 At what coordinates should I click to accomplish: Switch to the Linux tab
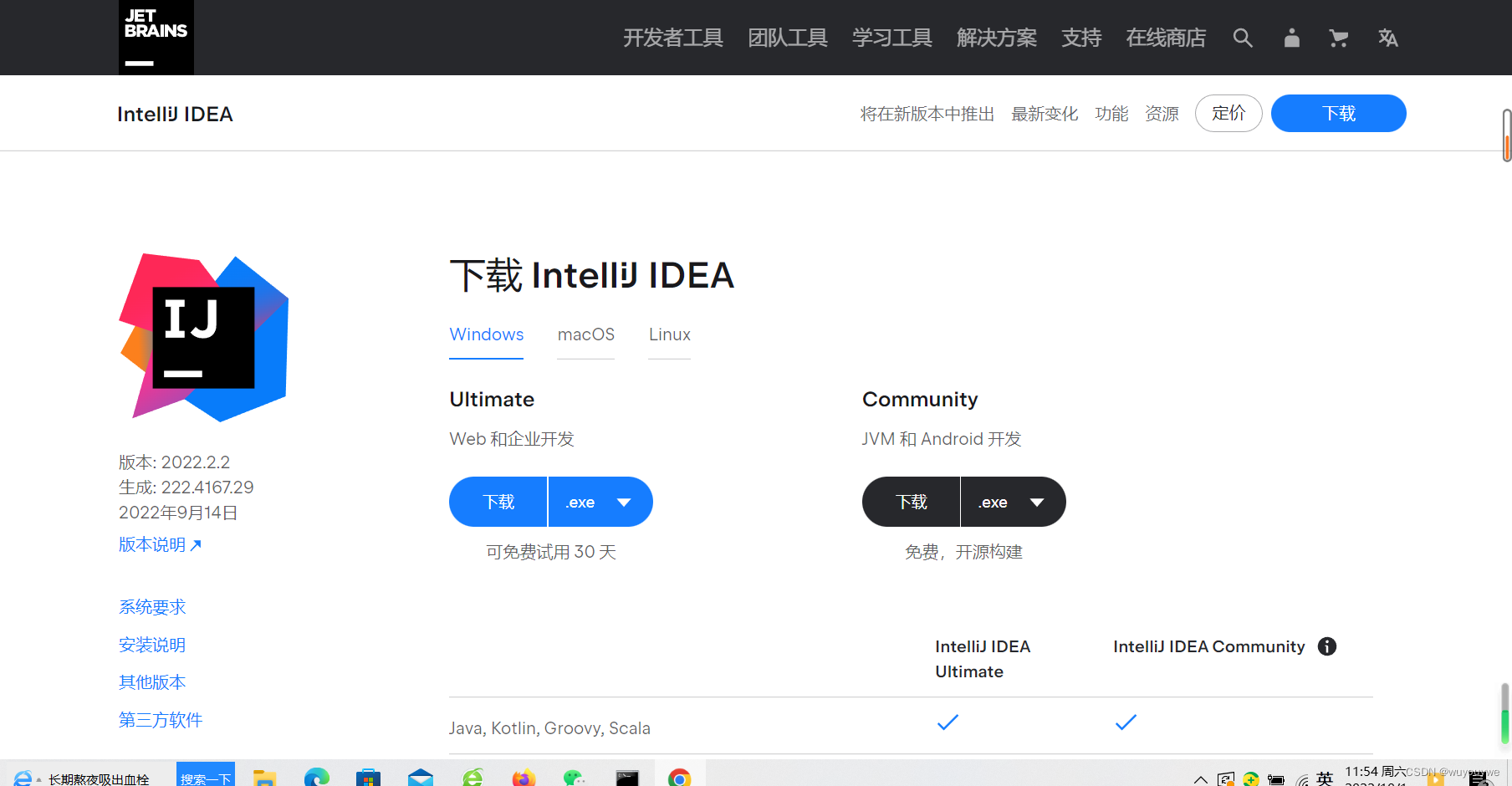669,334
